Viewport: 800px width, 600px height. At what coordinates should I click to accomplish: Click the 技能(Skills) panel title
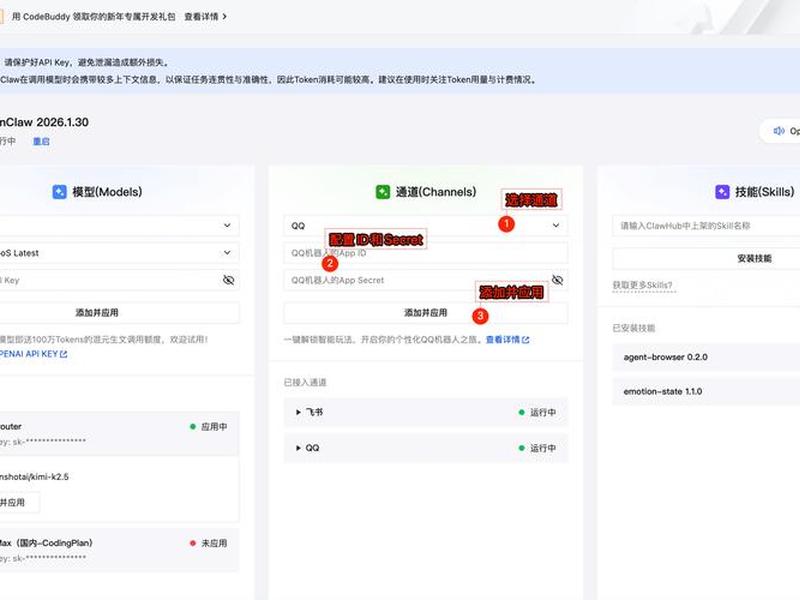[x=764, y=192]
